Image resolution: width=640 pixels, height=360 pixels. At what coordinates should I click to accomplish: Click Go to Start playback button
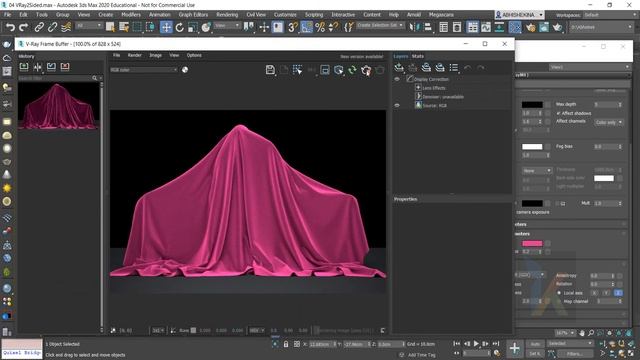(x=457, y=344)
